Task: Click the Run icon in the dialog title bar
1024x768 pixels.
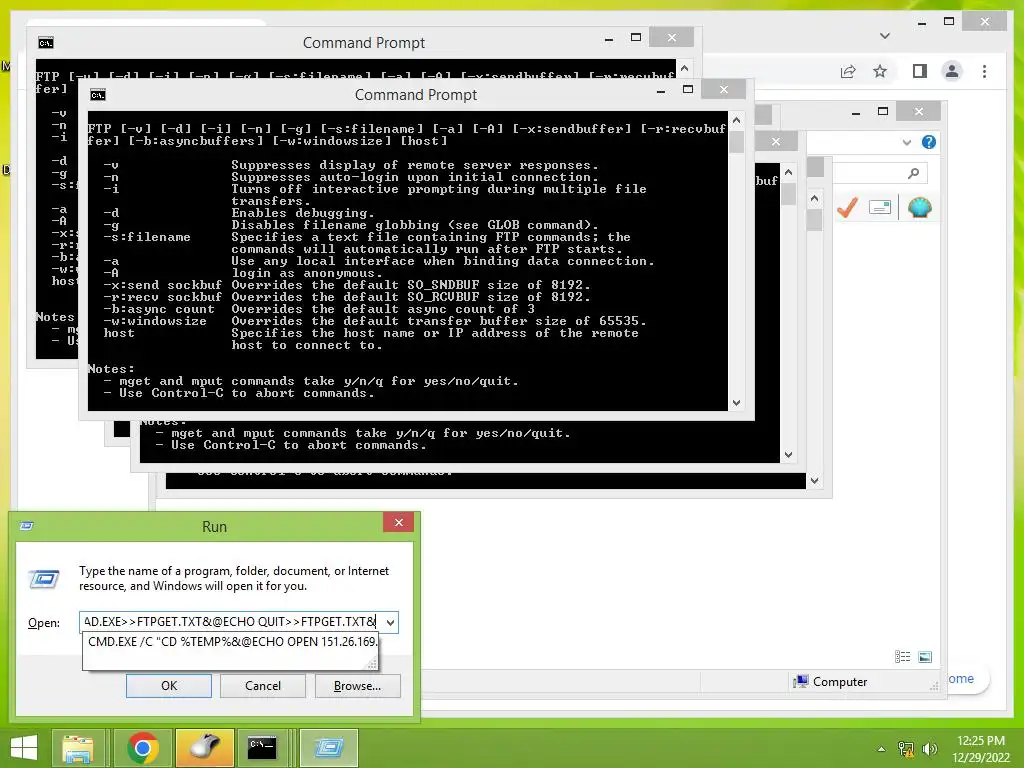Action: 27,526
